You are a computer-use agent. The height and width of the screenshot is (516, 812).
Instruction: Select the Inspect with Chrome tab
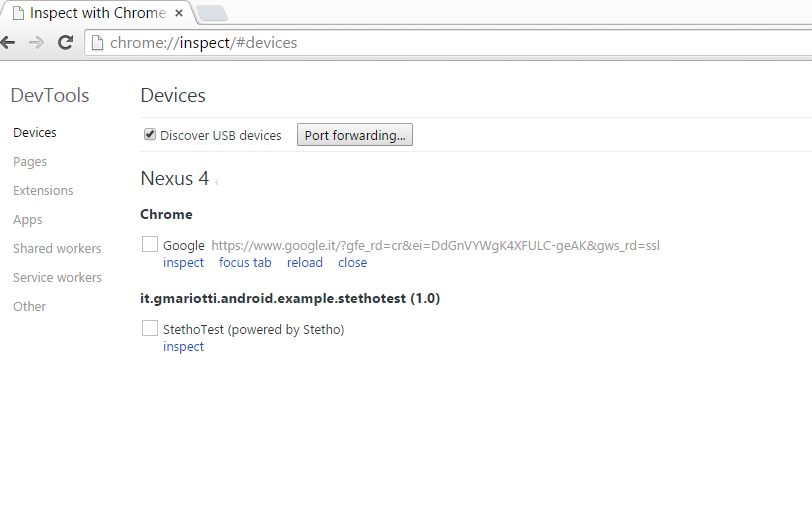[95, 14]
